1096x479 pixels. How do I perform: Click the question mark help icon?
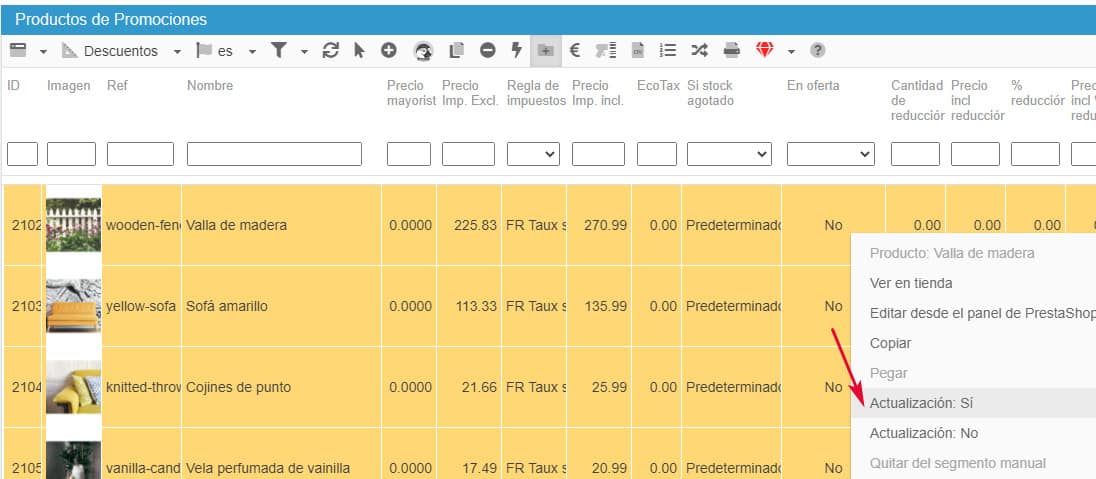point(817,50)
